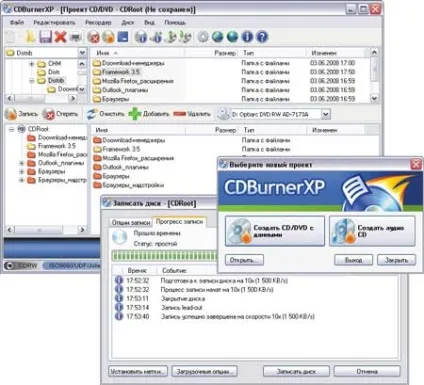
Task: Click the blank page New project icon
Action: pos(10,37)
